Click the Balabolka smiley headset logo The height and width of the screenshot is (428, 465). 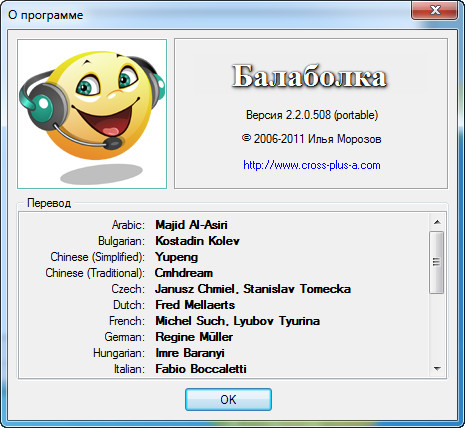click(x=92, y=114)
